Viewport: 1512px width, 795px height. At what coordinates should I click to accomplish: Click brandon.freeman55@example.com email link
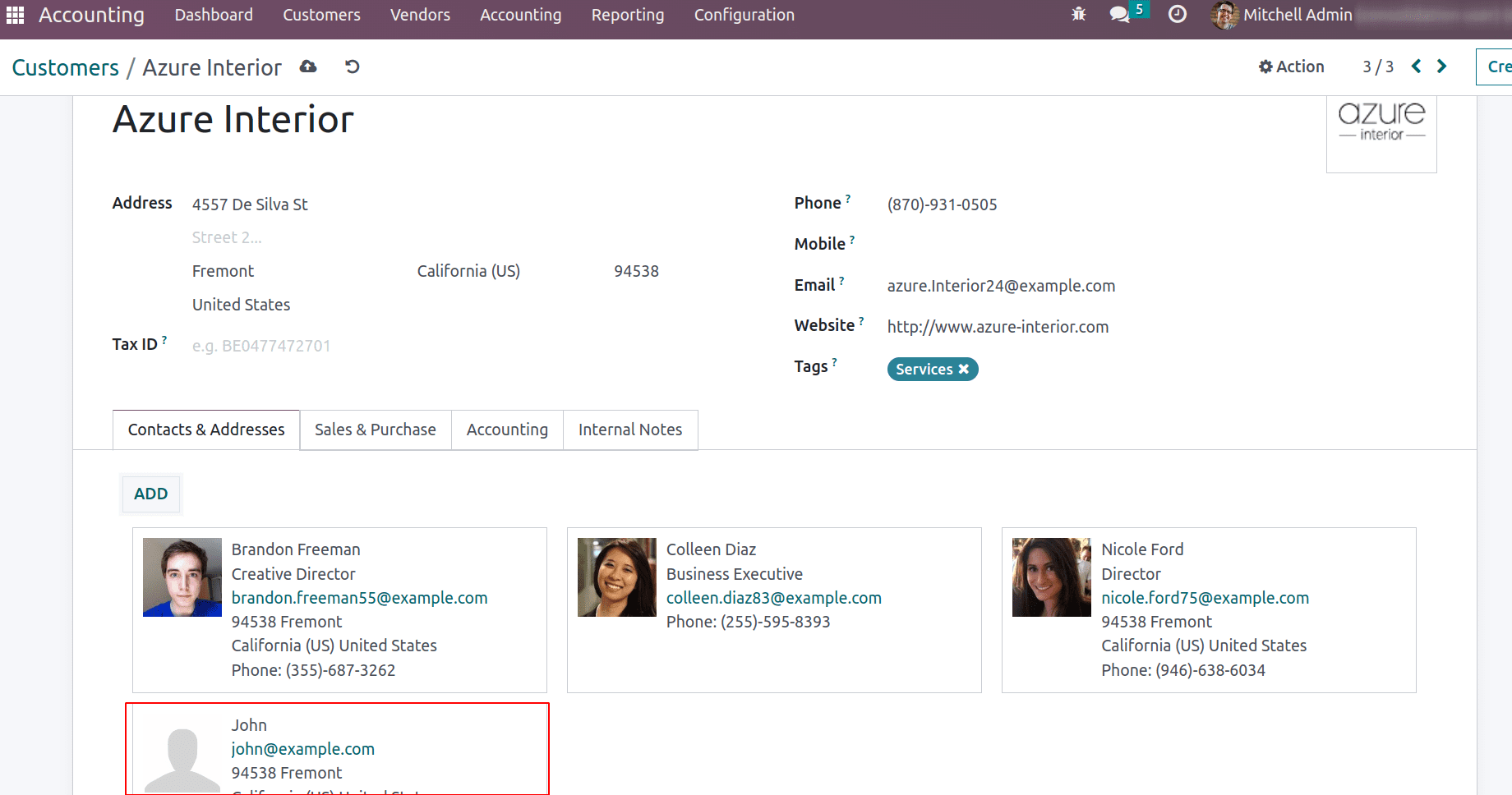(x=360, y=598)
